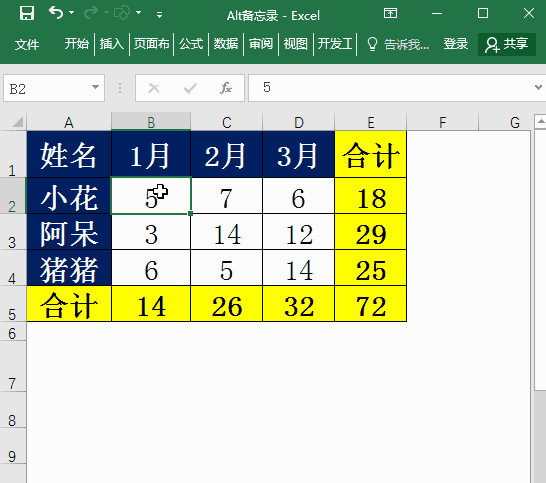The width and height of the screenshot is (546, 483).
Task: Select column E header
Action: click(x=370, y=122)
